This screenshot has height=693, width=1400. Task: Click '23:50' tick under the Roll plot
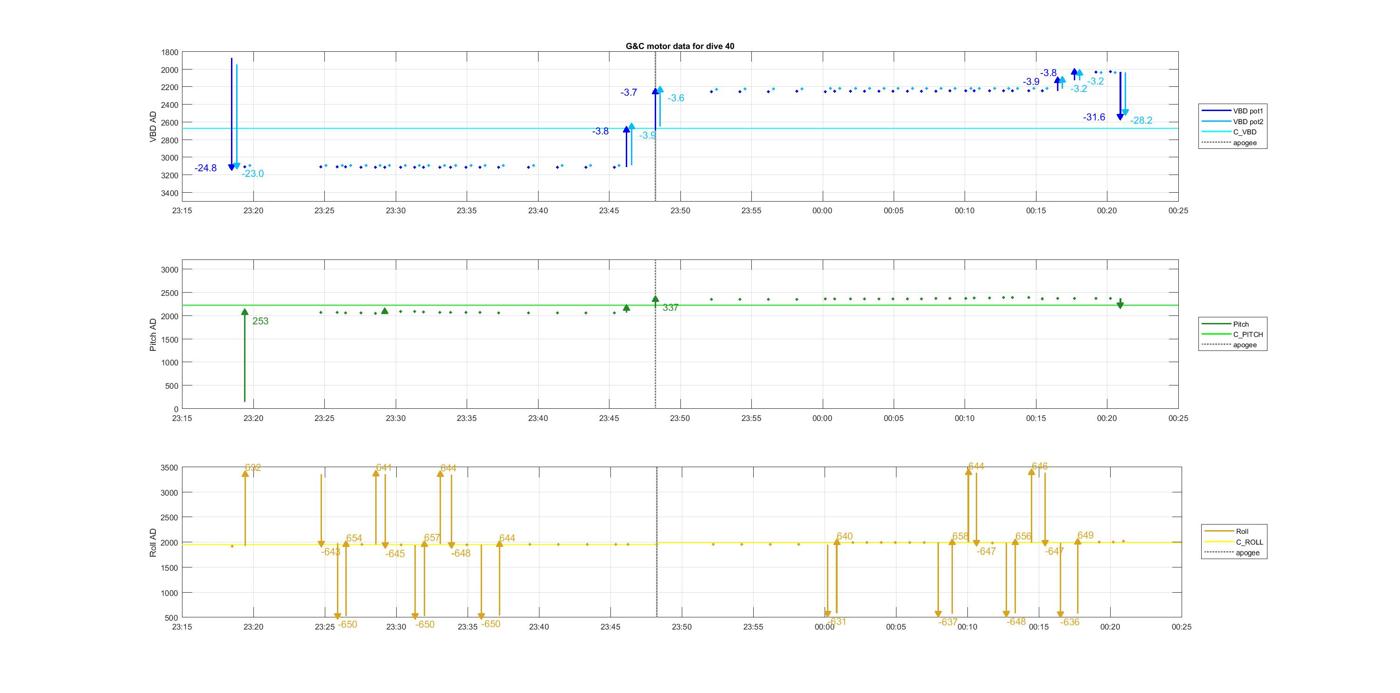(x=682, y=627)
